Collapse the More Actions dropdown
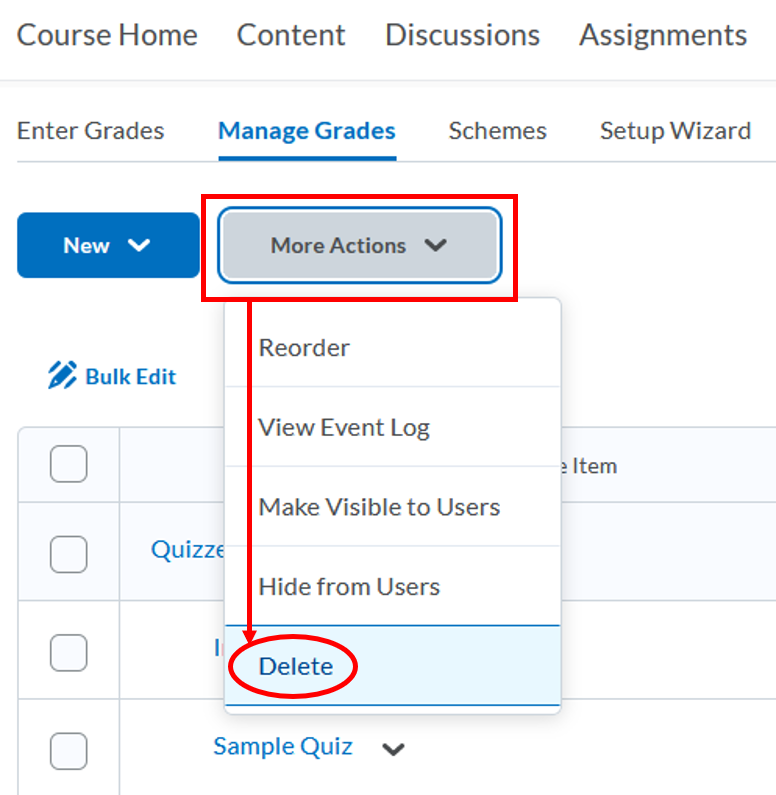This screenshot has height=795, width=776. click(360, 245)
